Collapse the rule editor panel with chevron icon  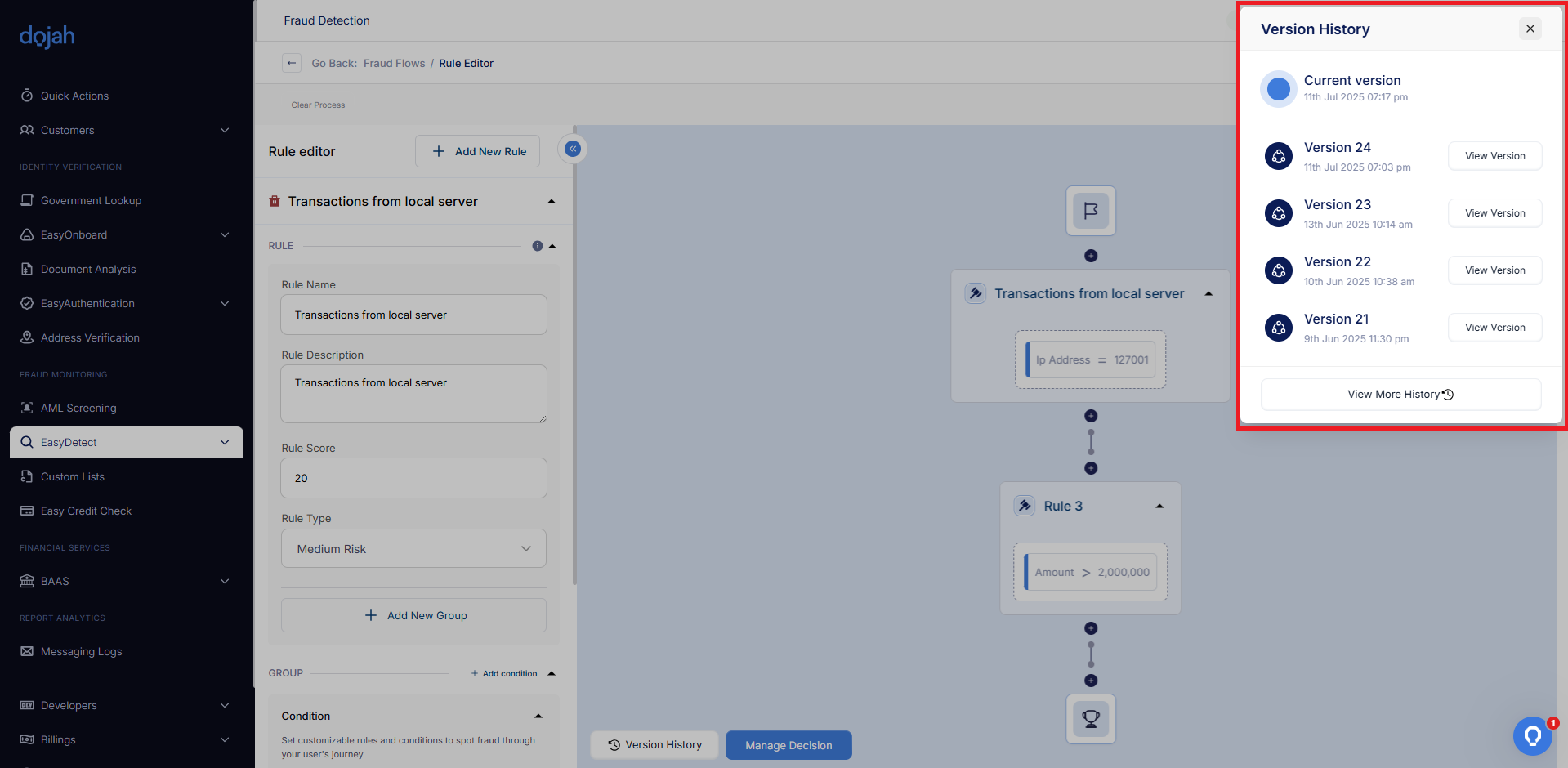(573, 149)
